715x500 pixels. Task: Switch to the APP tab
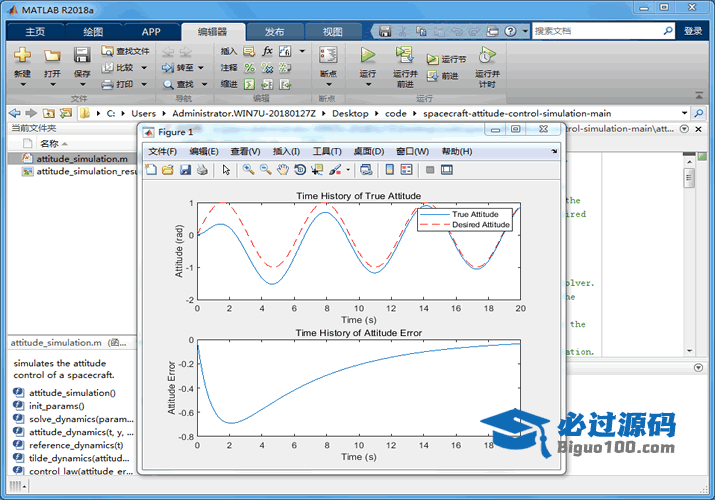pos(151,31)
